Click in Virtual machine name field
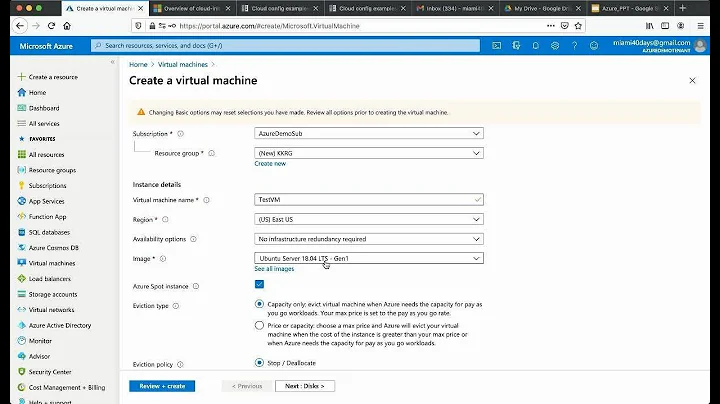 pyautogui.click(x=369, y=200)
